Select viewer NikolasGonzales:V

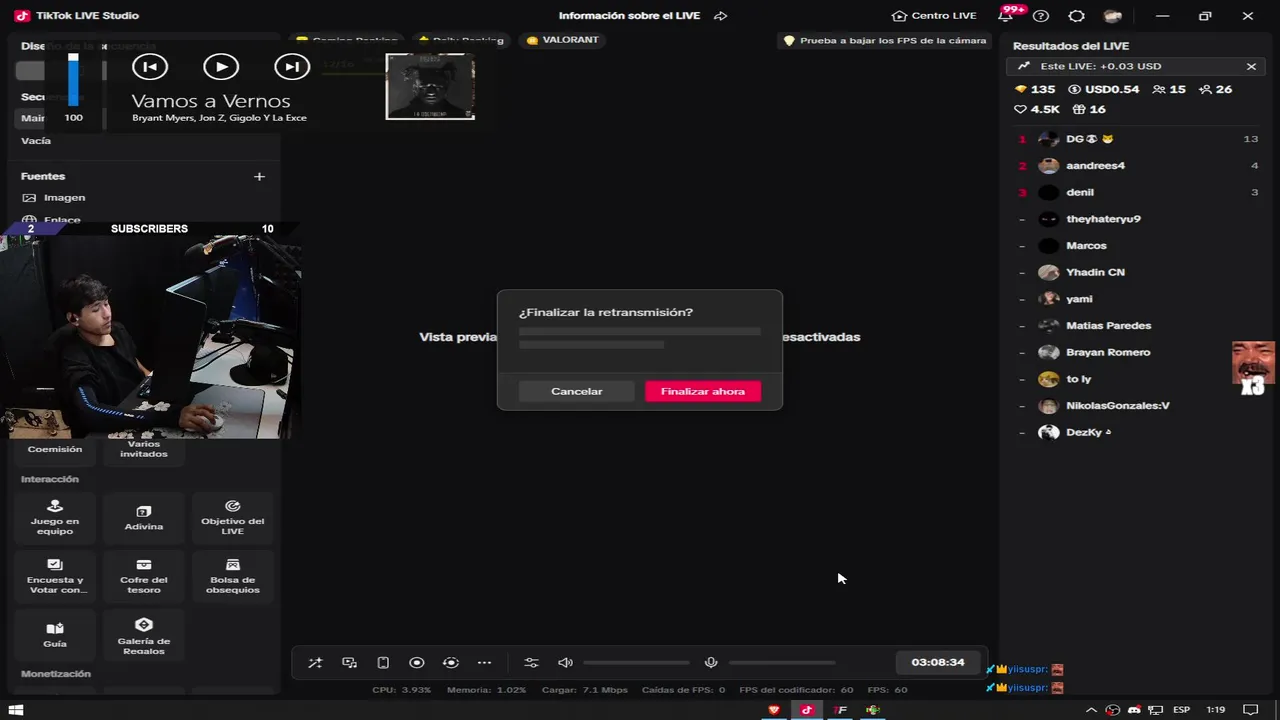[x=1138, y=406]
